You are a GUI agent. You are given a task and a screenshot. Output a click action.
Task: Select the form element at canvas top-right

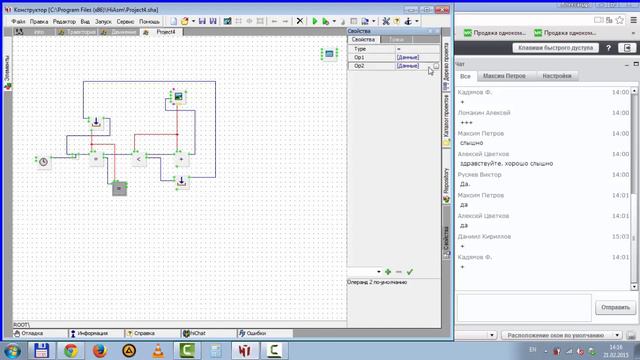pyautogui.click(x=329, y=54)
